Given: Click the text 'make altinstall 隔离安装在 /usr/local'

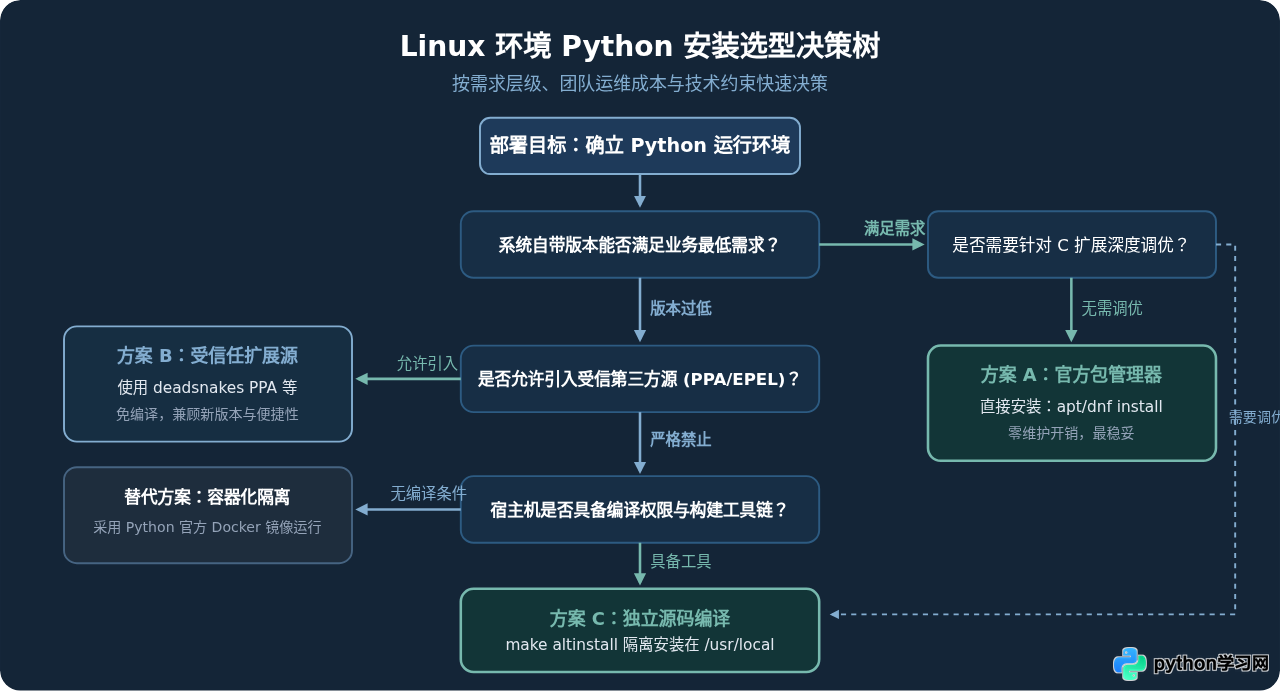Looking at the screenshot, I should click(640, 645).
